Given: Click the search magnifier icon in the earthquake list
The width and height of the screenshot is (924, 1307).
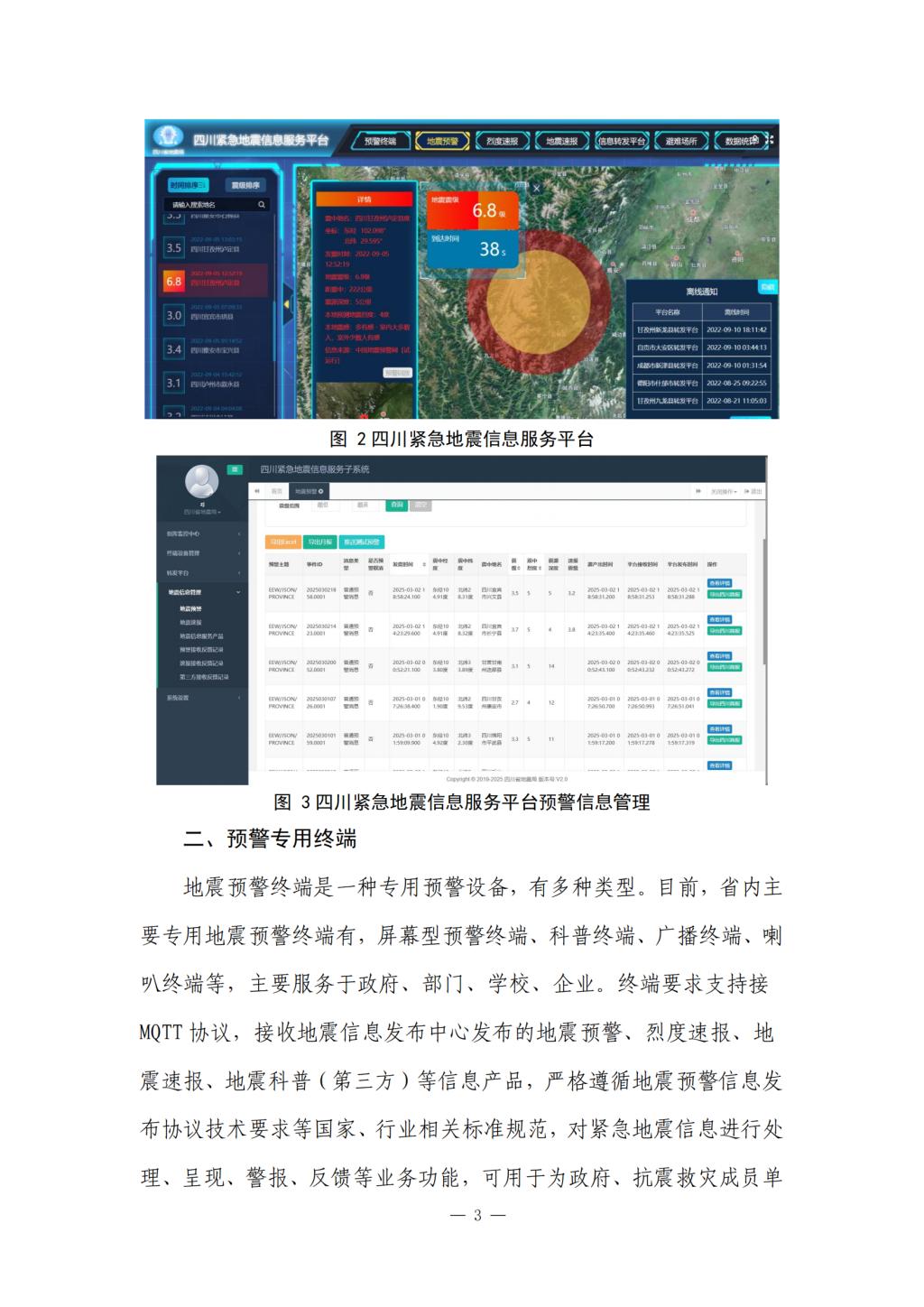Looking at the screenshot, I should [263, 205].
